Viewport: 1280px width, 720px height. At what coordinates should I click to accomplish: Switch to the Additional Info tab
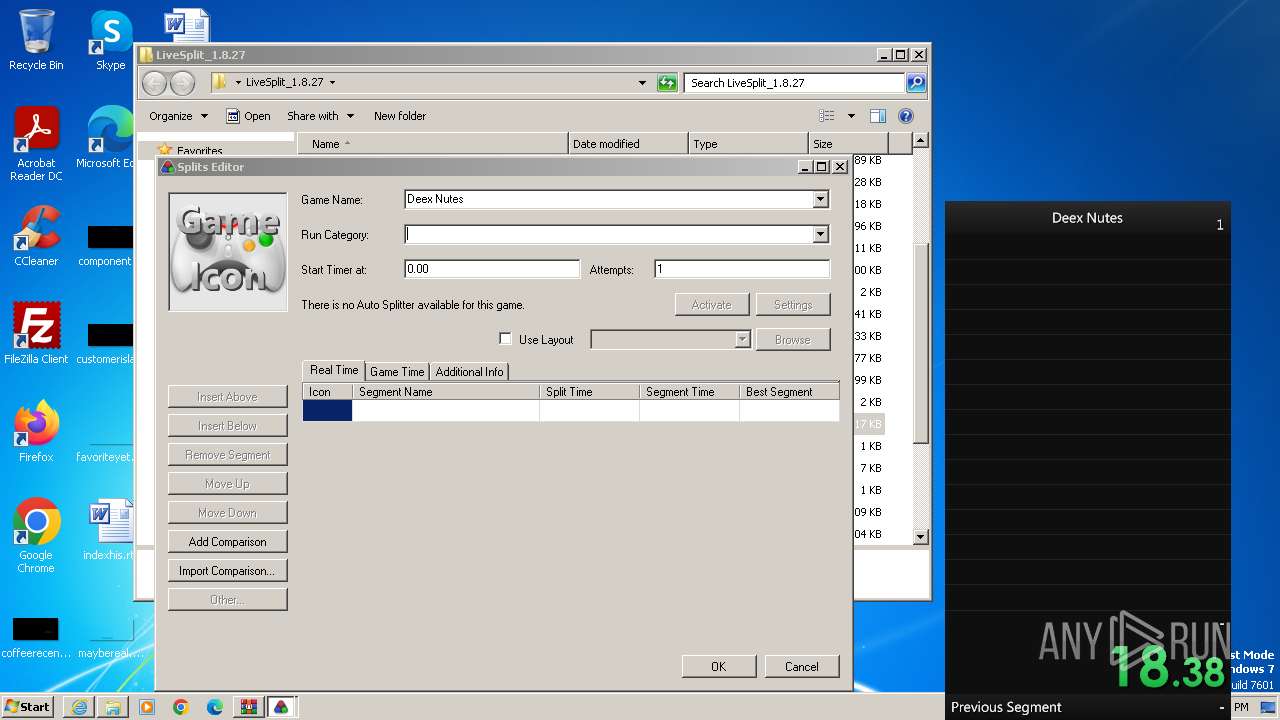click(469, 372)
